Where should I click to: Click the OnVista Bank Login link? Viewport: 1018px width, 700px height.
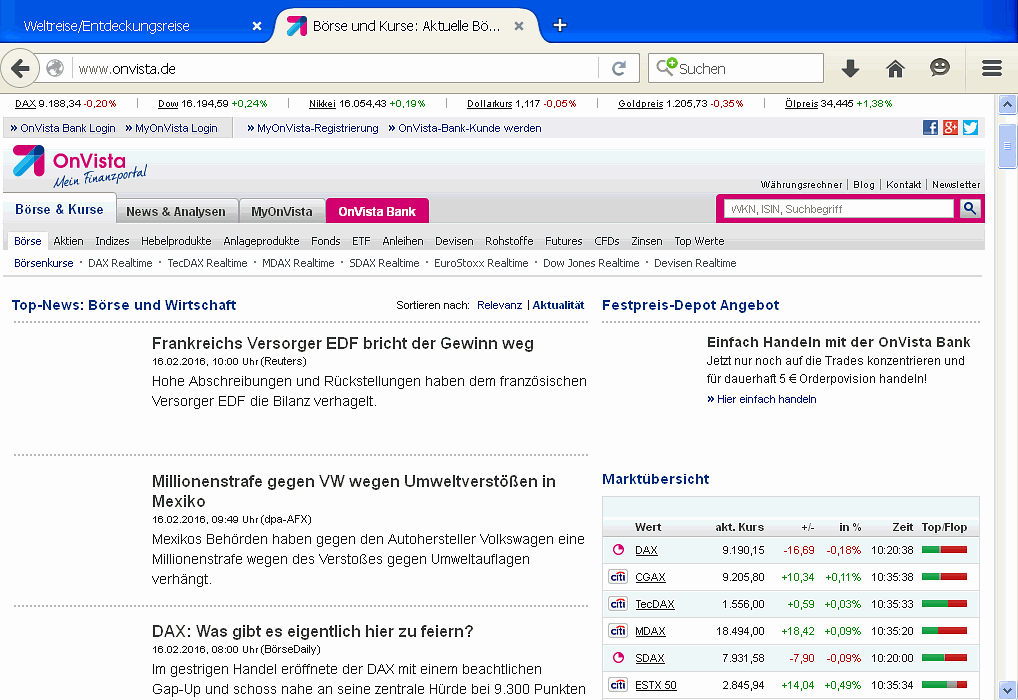pos(68,128)
